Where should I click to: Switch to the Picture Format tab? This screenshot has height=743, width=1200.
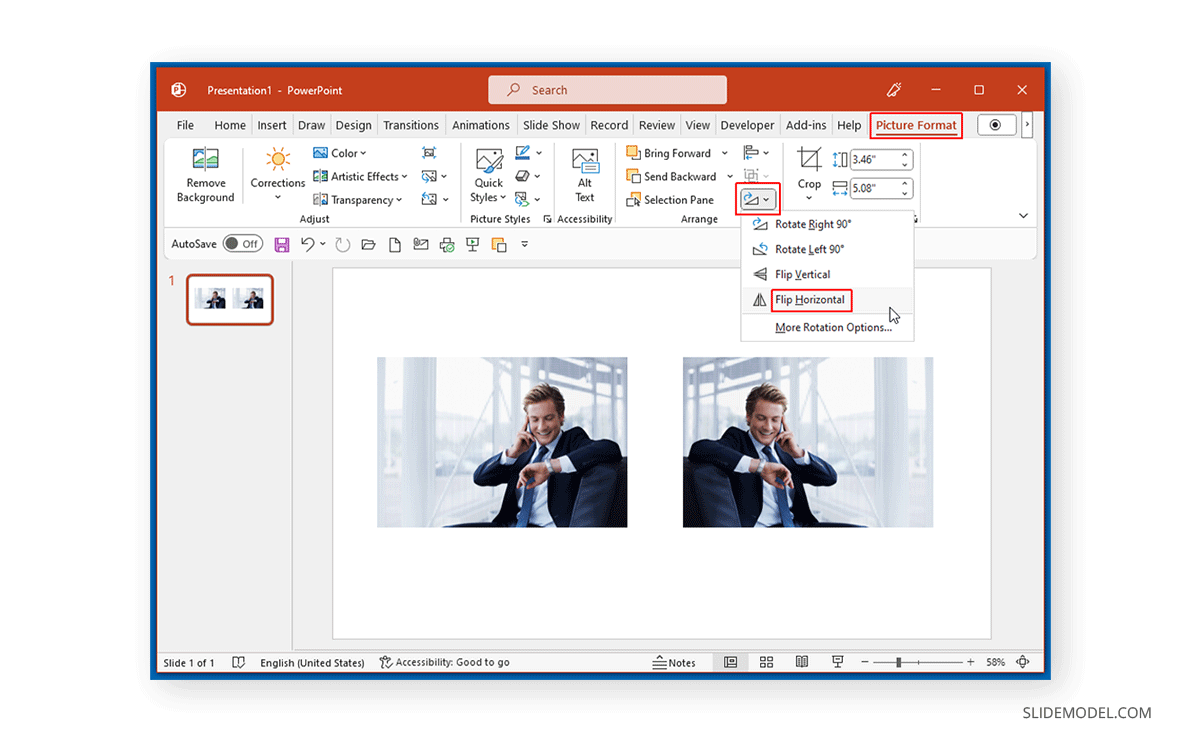916,124
